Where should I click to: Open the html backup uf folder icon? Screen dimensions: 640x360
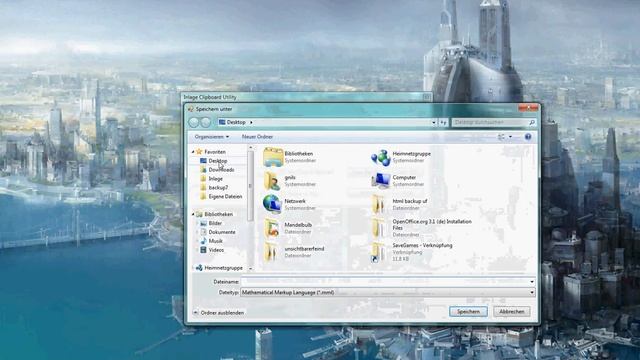[378, 204]
